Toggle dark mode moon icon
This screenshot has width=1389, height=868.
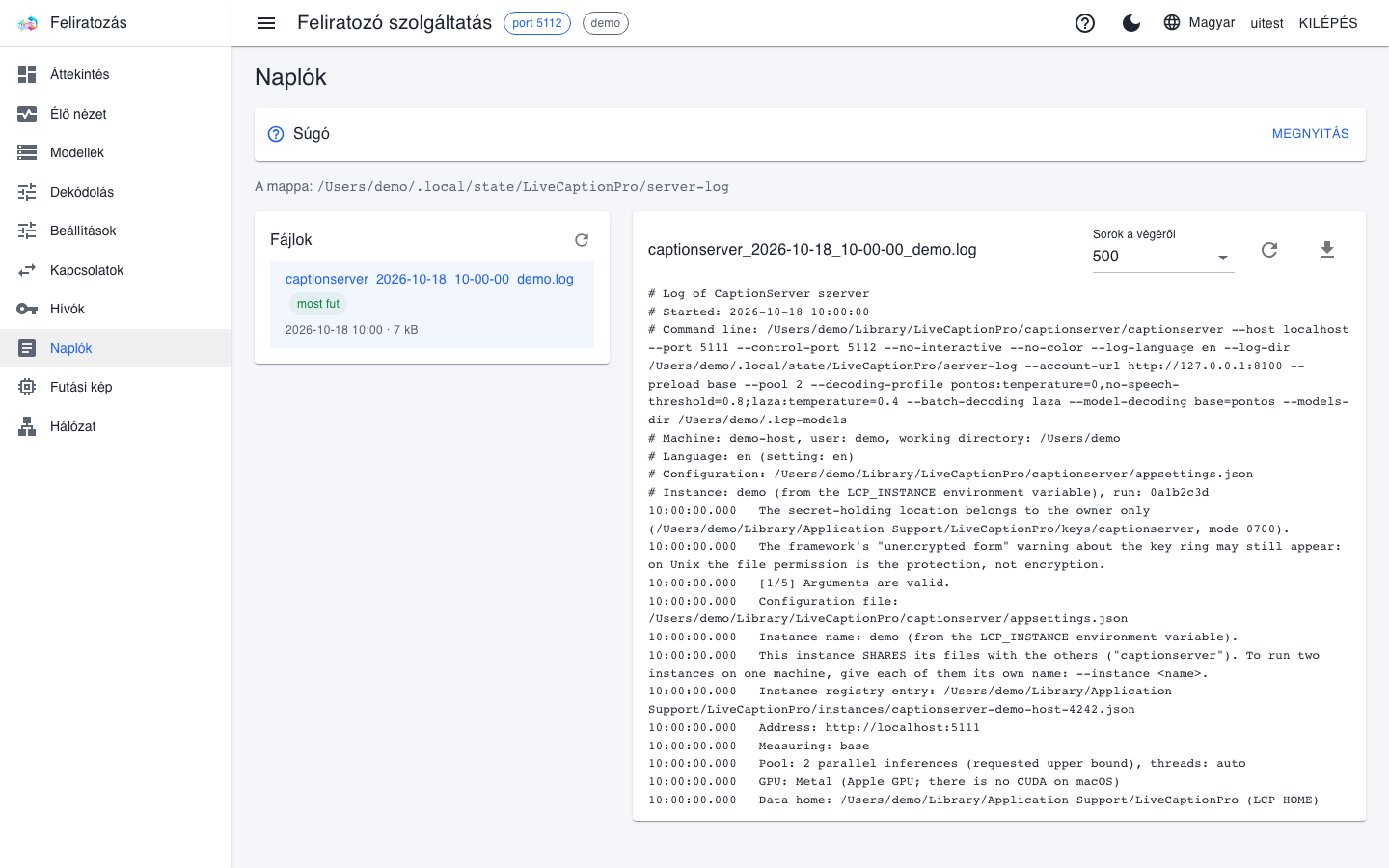coord(1131,23)
